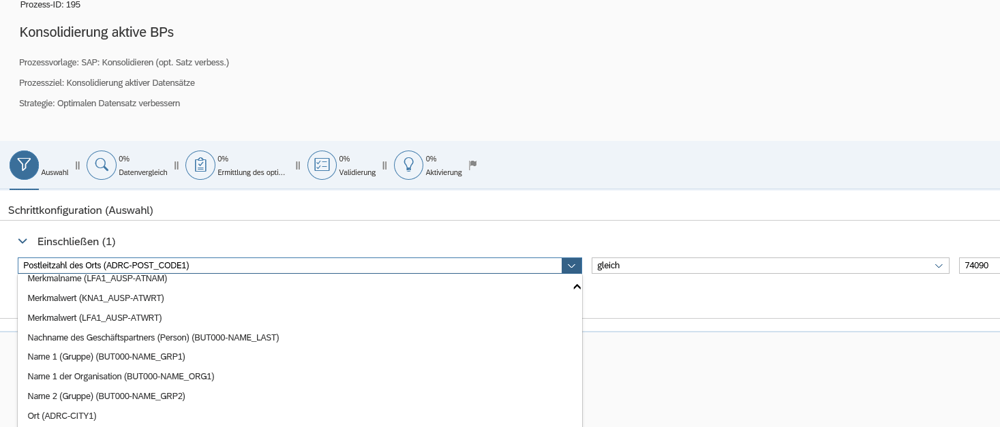This screenshot has width=1000, height=427.
Task: Click the 0% progress of Ermittlung des opti...
Action: click(x=223, y=159)
